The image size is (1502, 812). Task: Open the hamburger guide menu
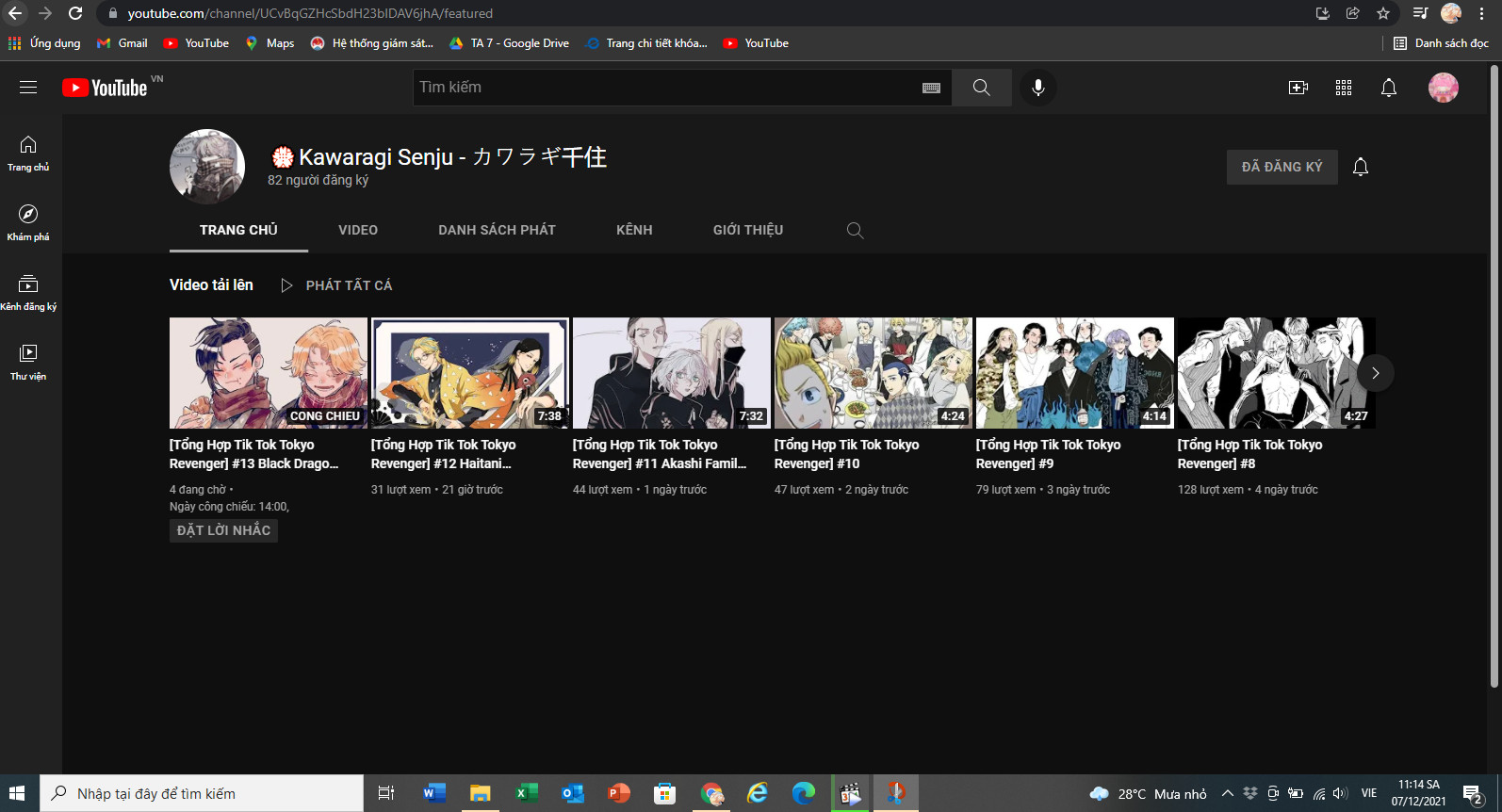pos(28,88)
